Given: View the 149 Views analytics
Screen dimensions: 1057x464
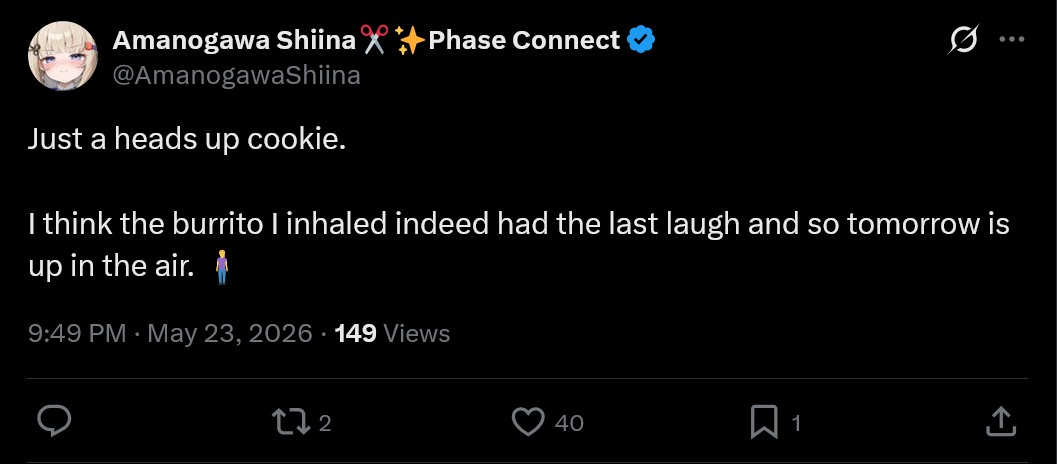Looking at the screenshot, I should coord(392,333).
